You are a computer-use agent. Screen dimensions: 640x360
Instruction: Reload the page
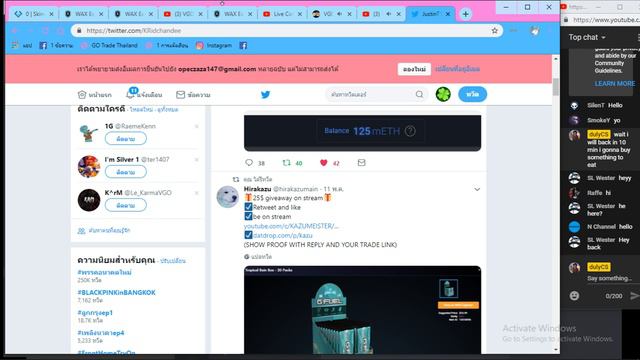[45, 31]
